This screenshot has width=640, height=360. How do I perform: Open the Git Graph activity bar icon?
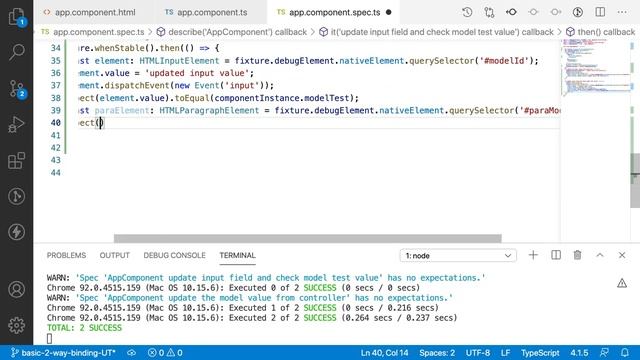(x=16, y=196)
